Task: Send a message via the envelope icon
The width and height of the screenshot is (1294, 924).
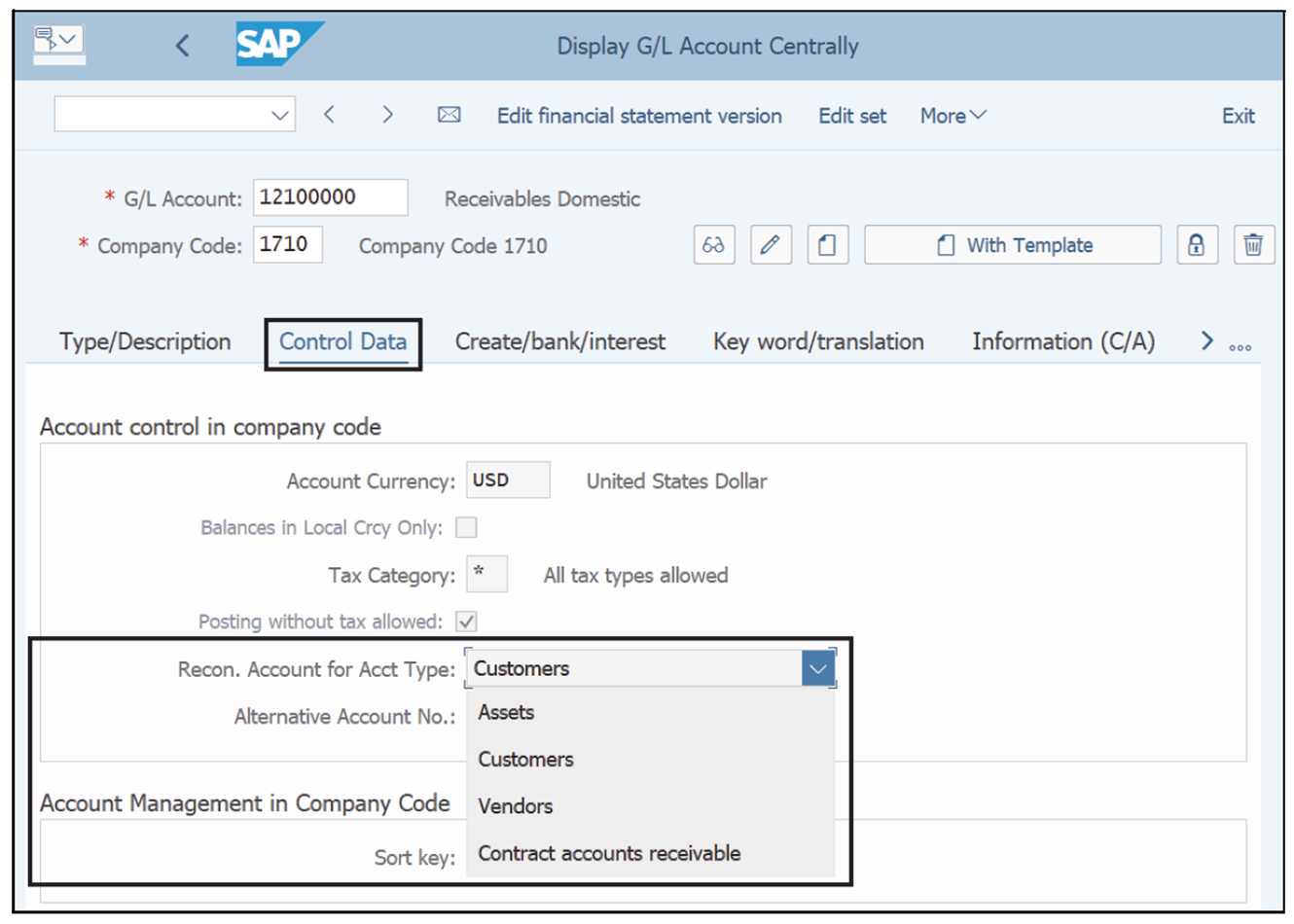Action: [449, 115]
